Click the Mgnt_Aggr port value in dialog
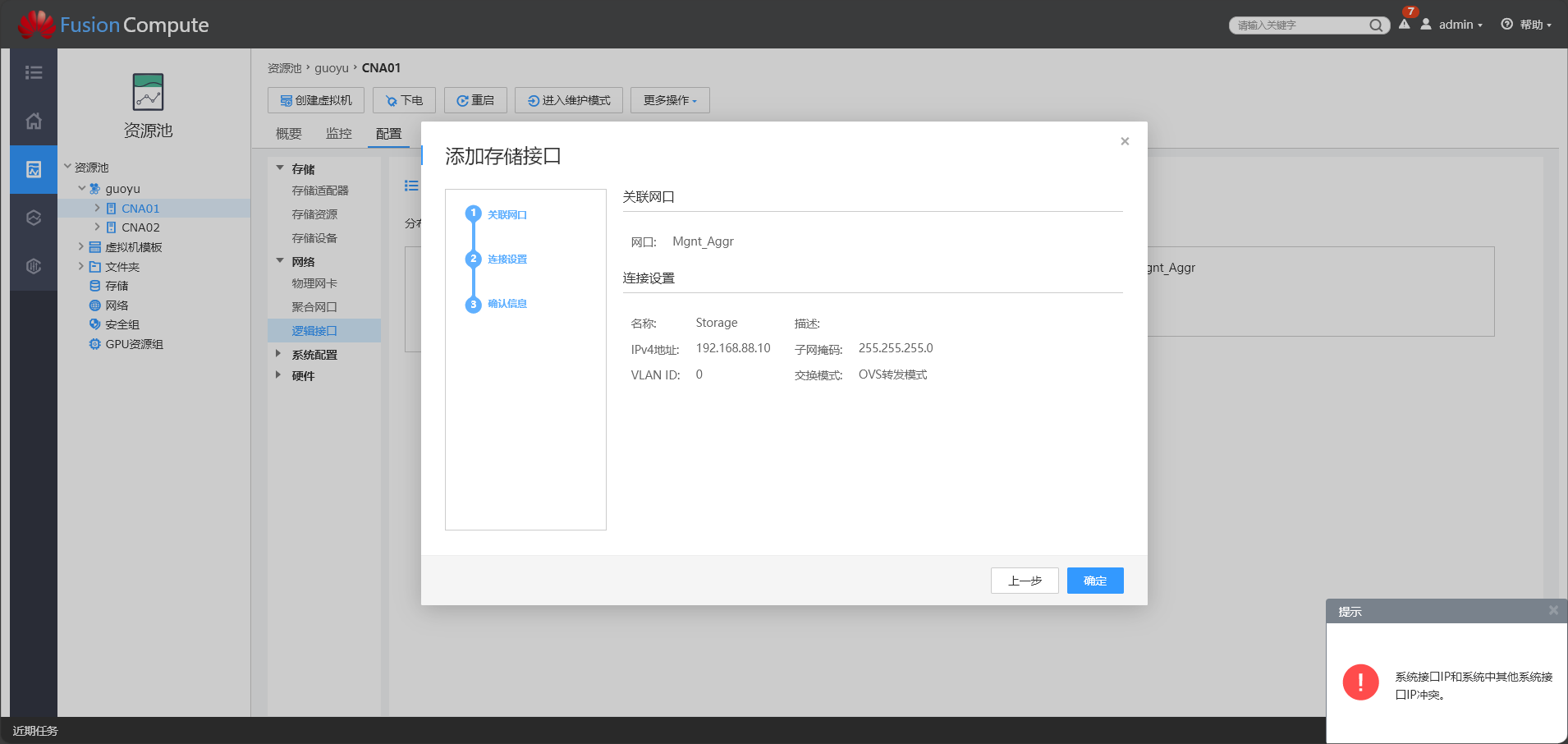The image size is (1568, 744). pyautogui.click(x=703, y=241)
